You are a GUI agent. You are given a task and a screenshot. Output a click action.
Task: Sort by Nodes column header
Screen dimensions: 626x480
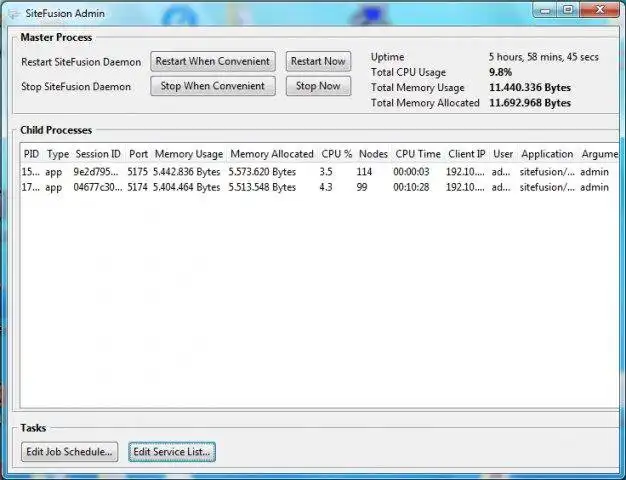373,154
